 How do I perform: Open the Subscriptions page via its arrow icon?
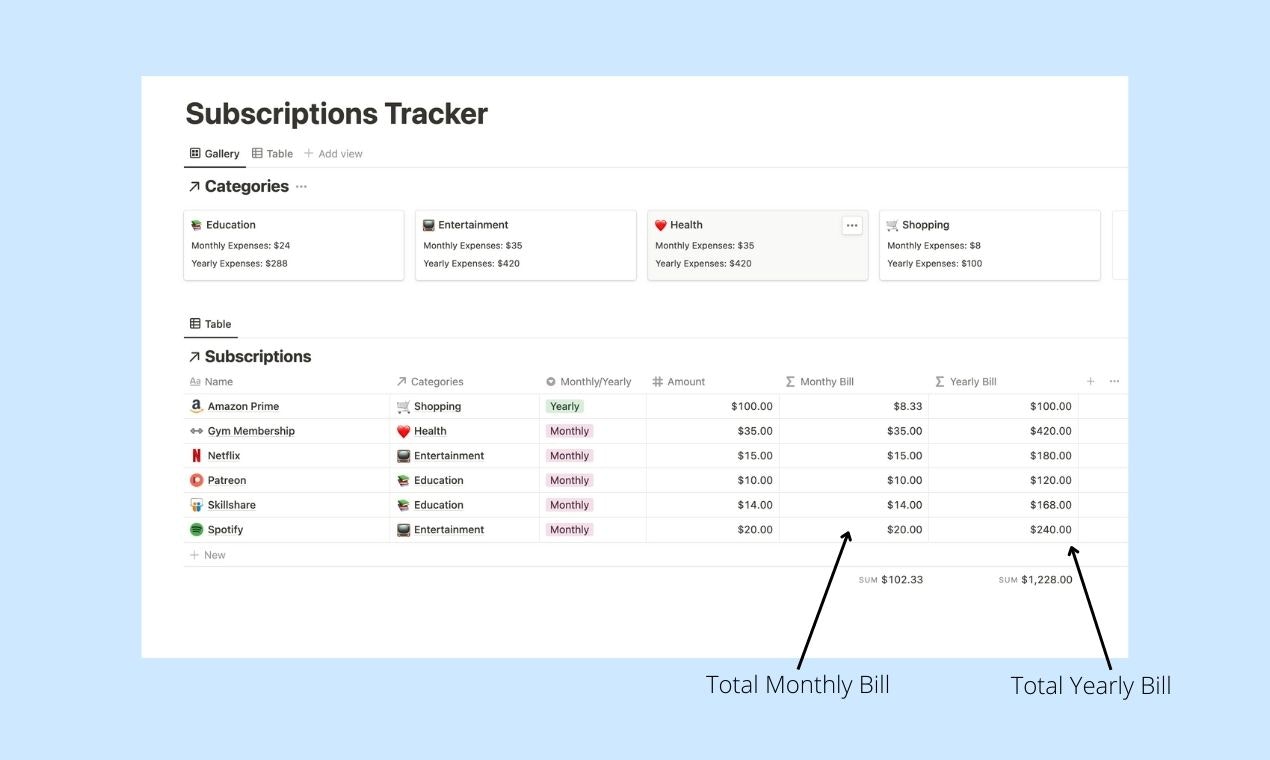(x=193, y=356)
